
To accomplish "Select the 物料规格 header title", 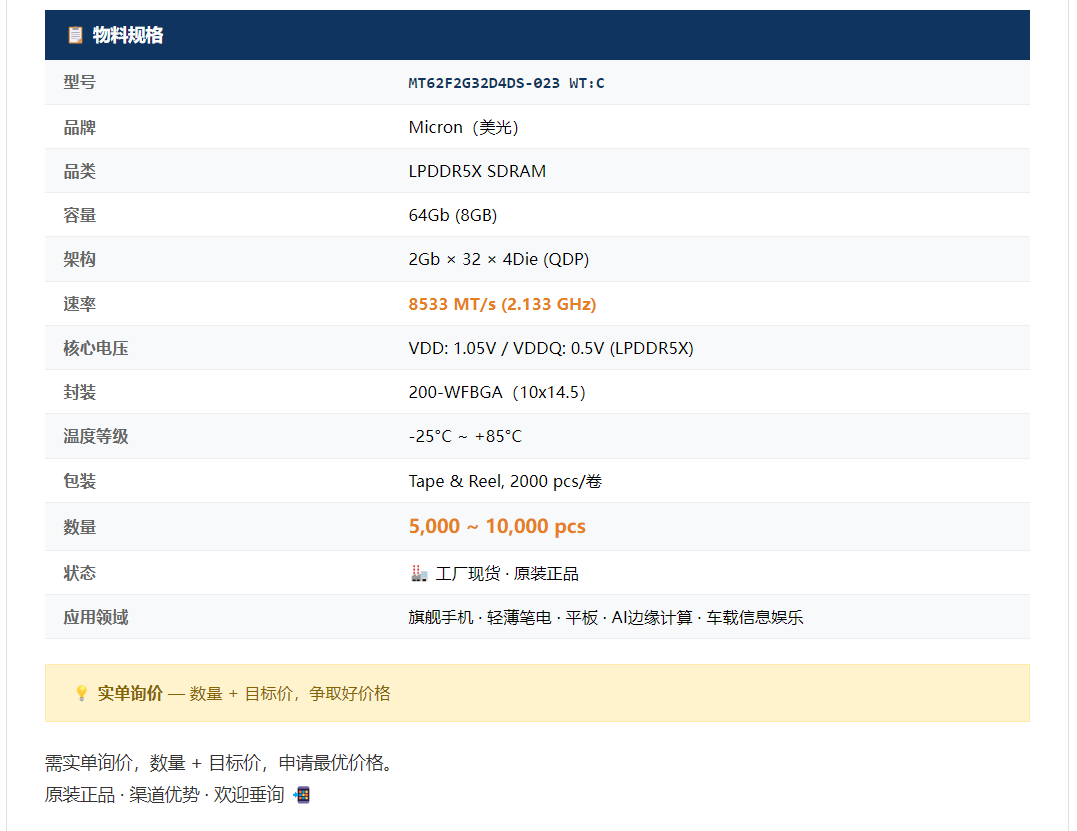I will (x=128, y=35).
